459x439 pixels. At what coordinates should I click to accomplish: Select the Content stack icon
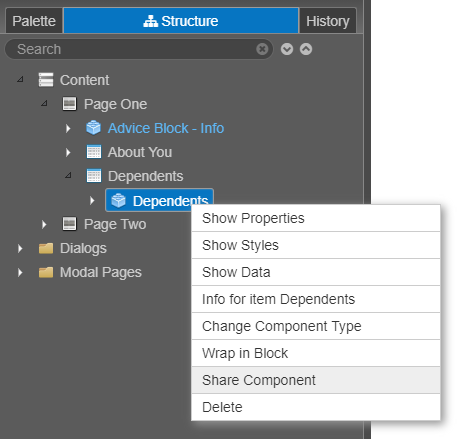[46, 80]
